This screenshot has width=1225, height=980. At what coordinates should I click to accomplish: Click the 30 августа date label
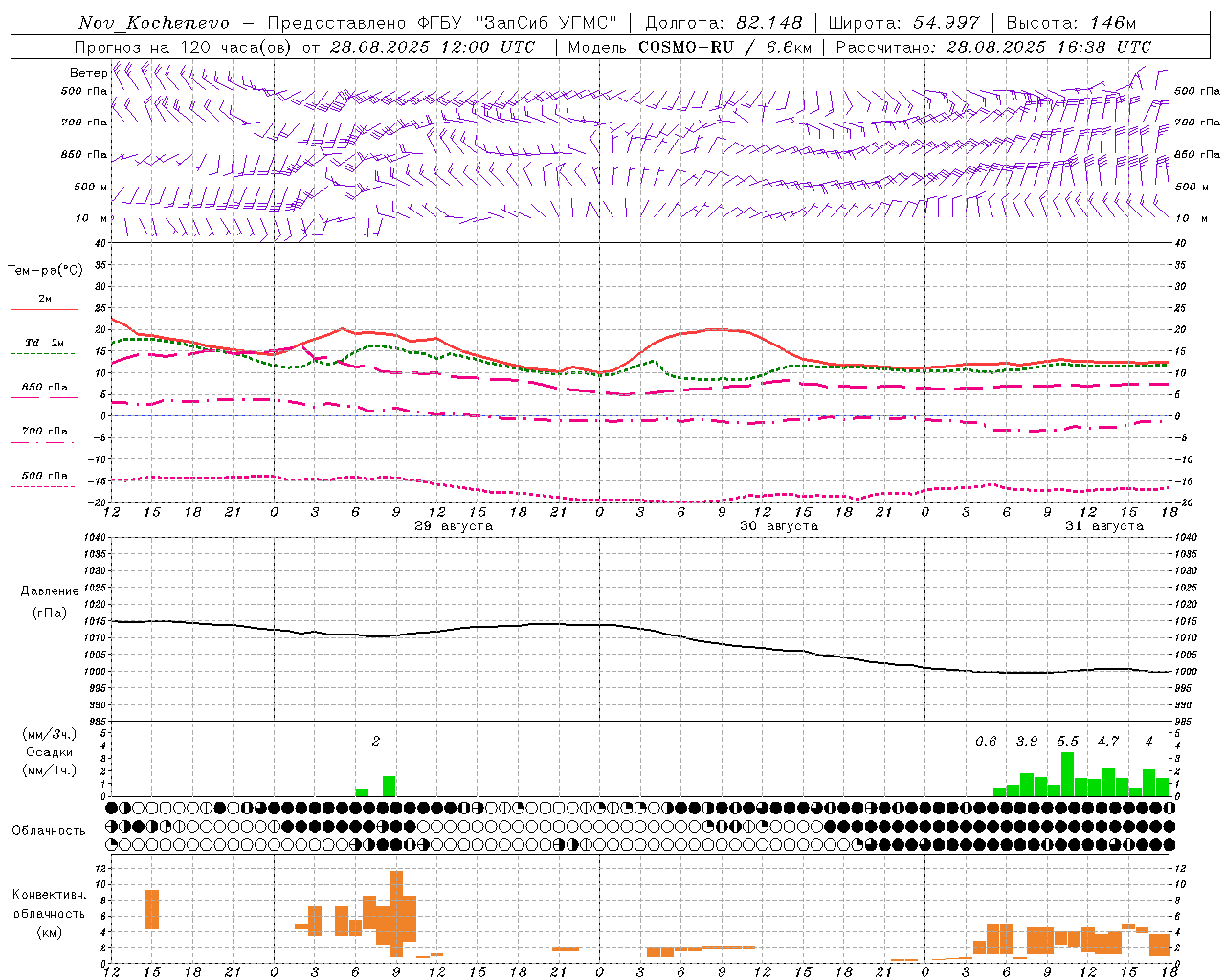[x=779, y=526]
